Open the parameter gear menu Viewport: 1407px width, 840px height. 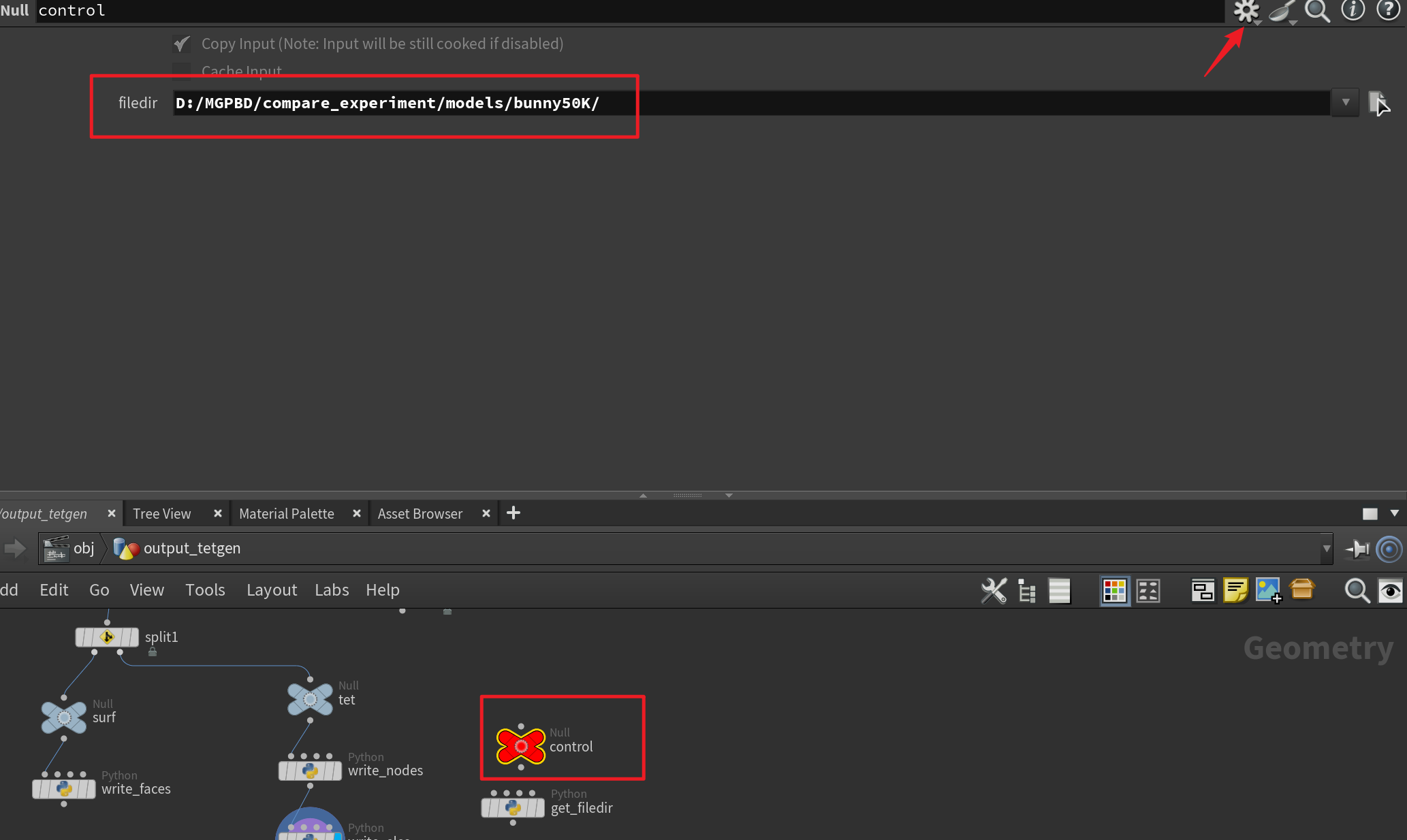(1246, 11)
